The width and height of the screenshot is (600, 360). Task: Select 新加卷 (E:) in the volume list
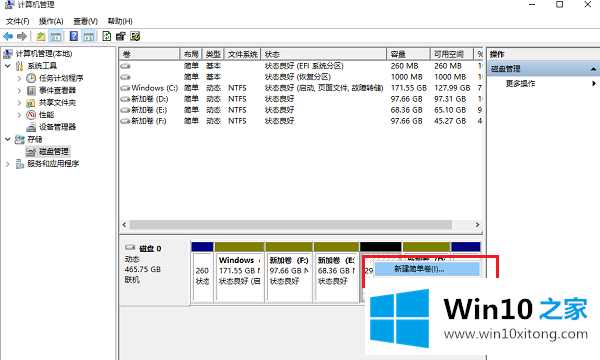tap(301, 110)
